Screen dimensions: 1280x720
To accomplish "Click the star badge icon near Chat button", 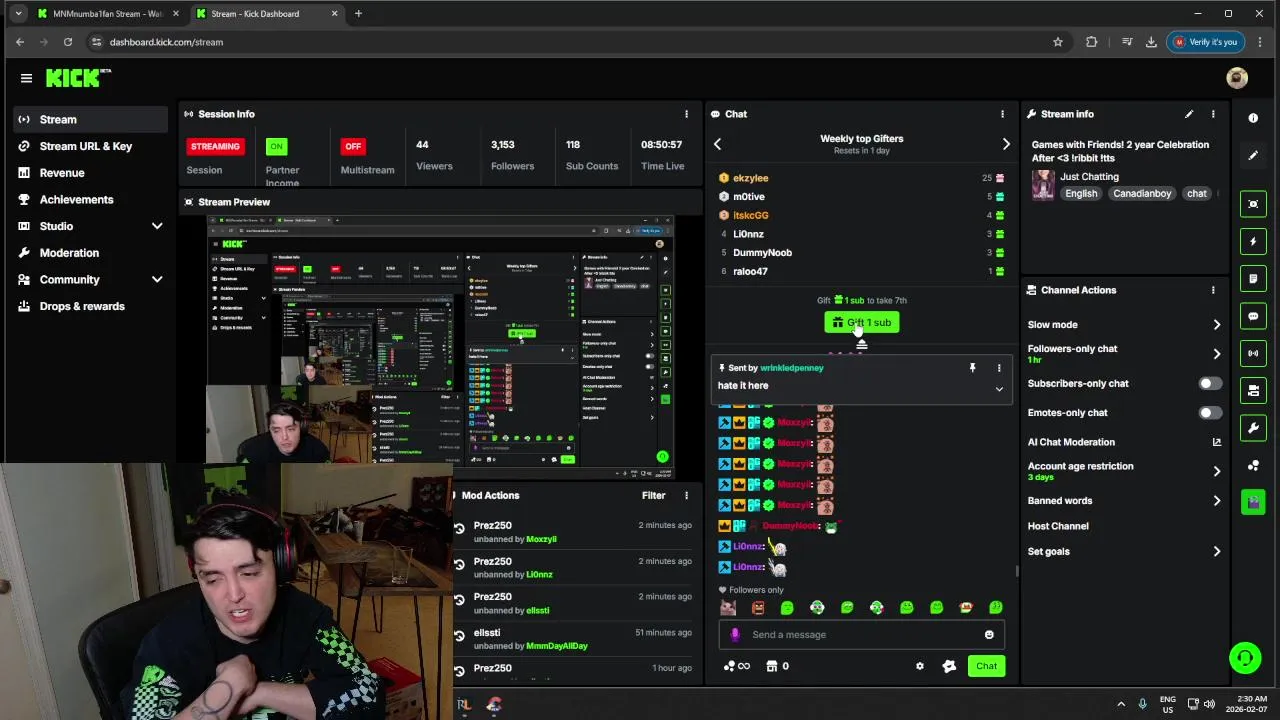I will tap(949, 666).
